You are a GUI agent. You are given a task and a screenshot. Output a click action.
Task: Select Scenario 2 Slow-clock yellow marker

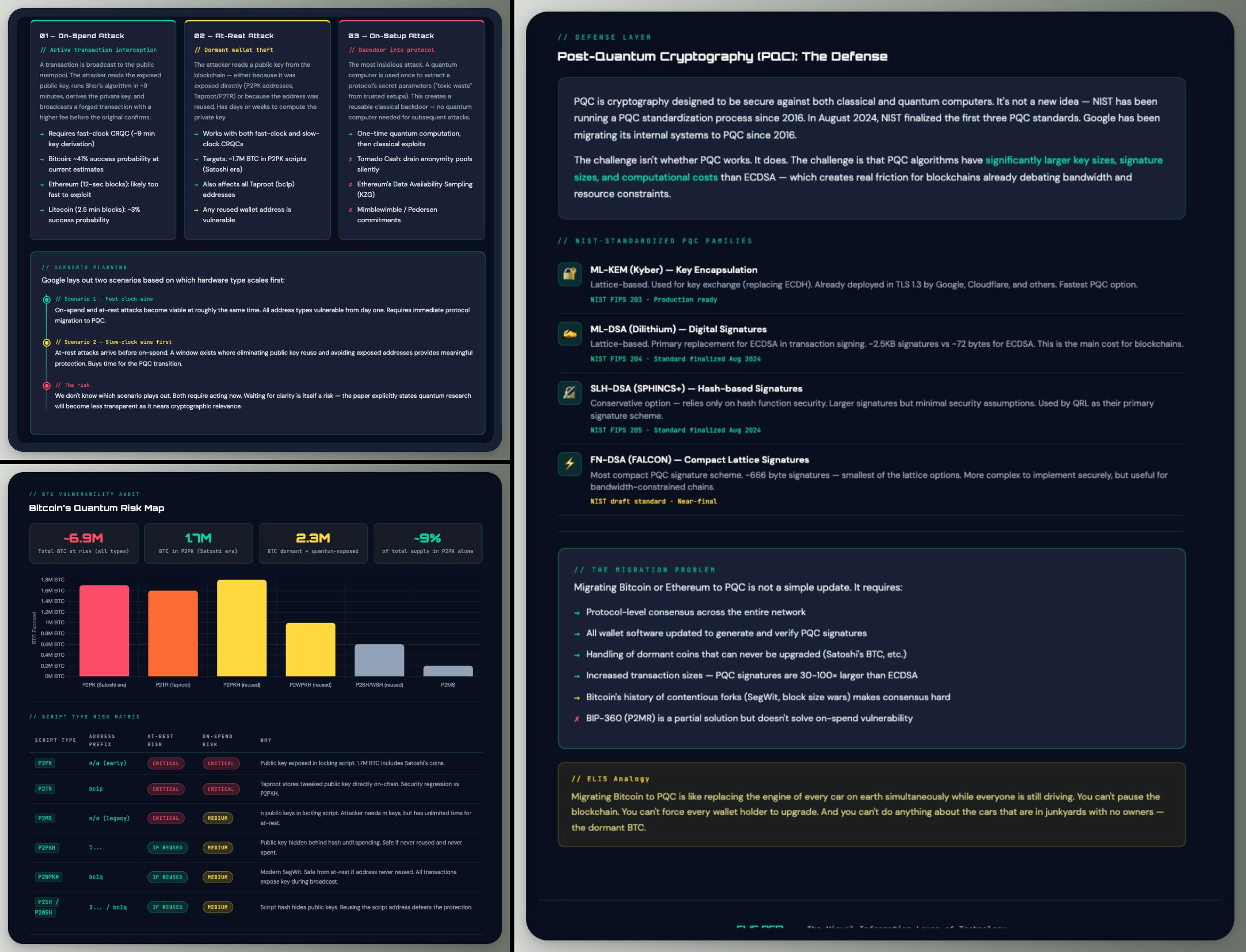(46, 342)
